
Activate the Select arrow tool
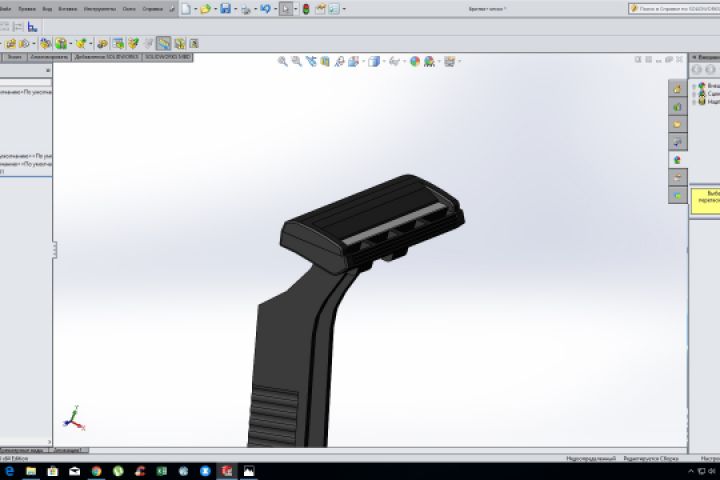[x=286, y=9]
